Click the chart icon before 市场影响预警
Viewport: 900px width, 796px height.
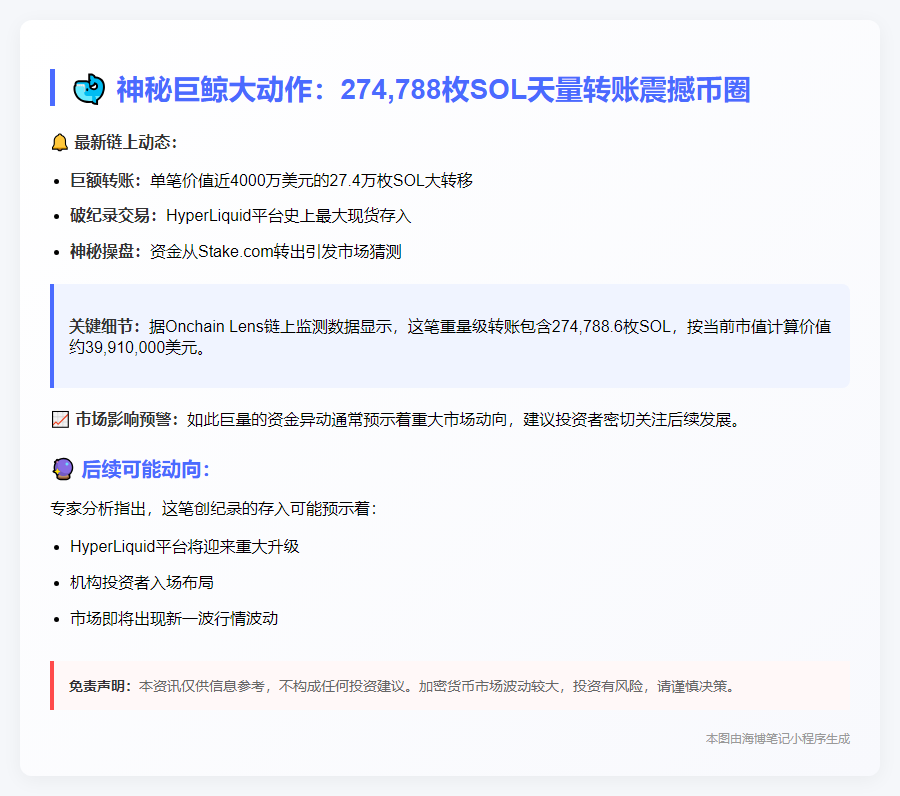pos(60,420)
